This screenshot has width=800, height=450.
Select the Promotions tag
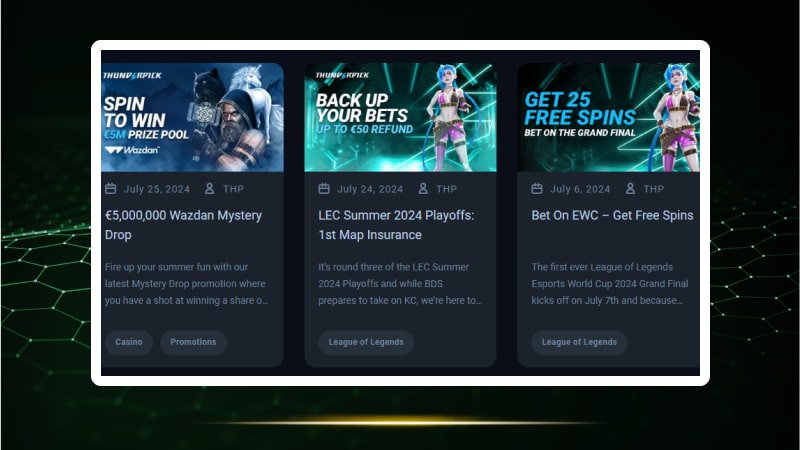point(193,342)
